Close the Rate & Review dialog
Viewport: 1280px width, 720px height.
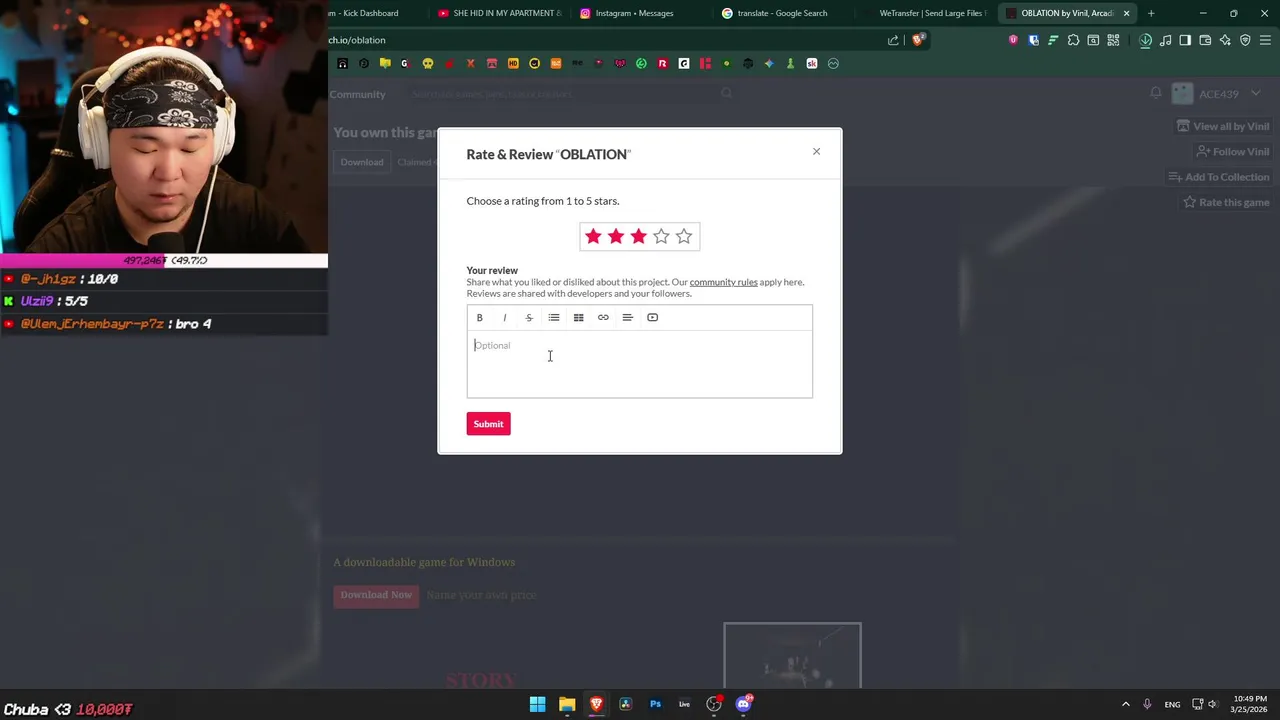point(816,152)
